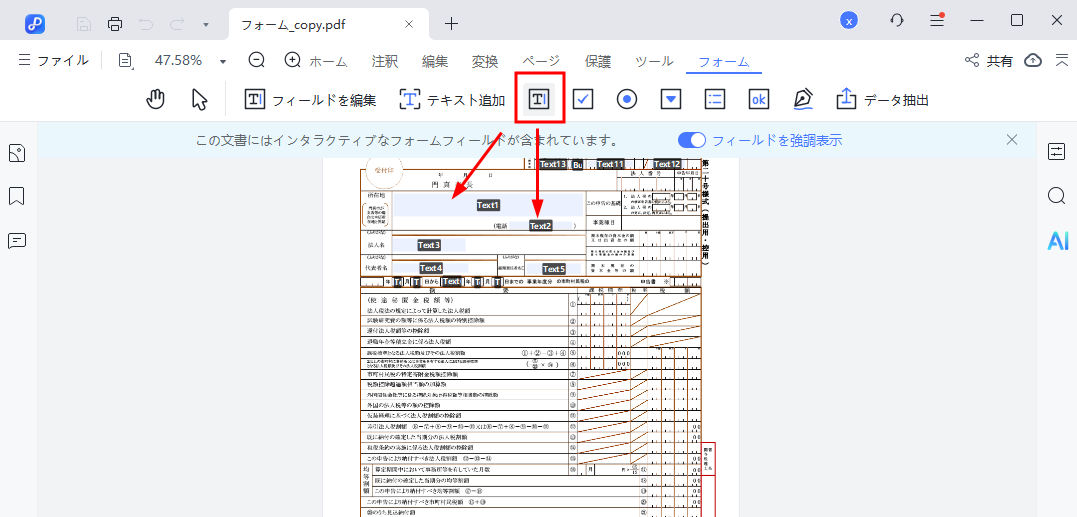Image resolution: width=1077 pixels, height=517 pixels.
Task: Switch to the Tools (ツール) tab
Action: pyautogui.click(x=654, y=61)
